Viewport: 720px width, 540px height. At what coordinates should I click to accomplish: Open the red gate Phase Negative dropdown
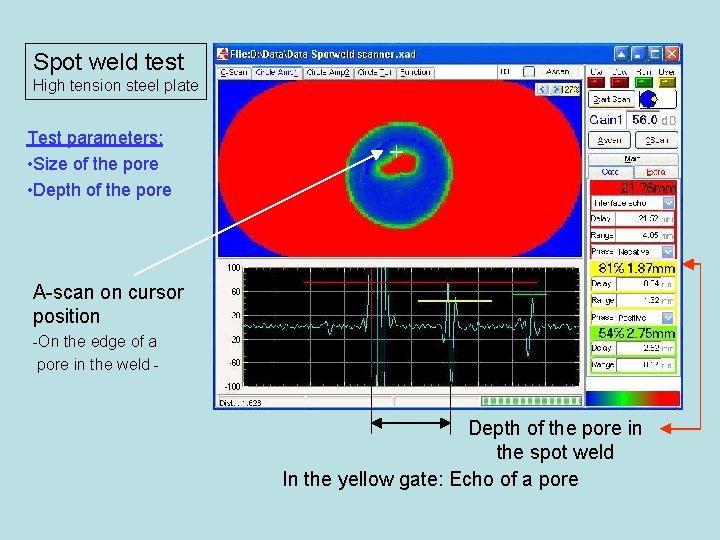point(668,252)
